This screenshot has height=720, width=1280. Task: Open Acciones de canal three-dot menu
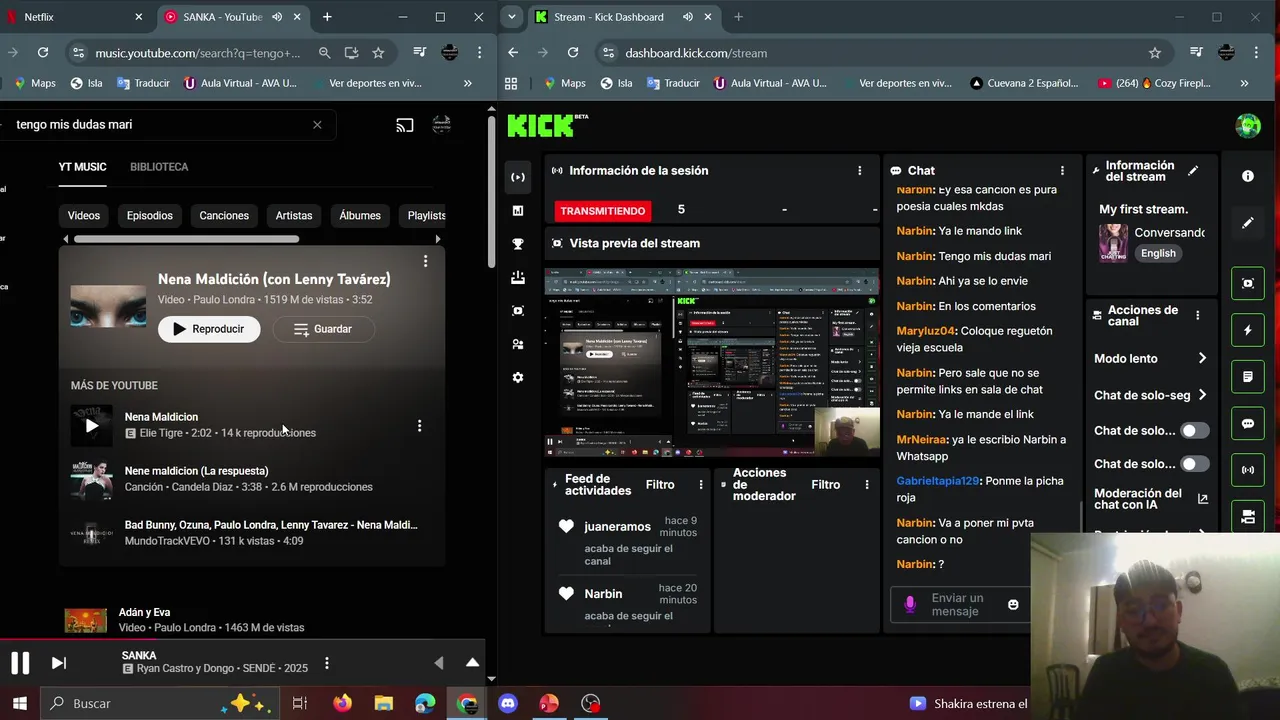click(1197, 315)
